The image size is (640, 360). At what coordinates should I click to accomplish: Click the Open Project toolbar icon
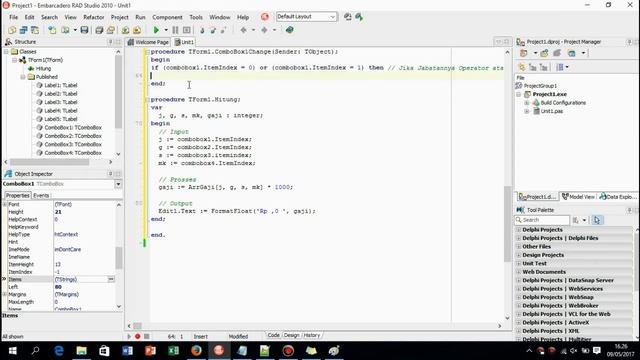click(111, 30)
